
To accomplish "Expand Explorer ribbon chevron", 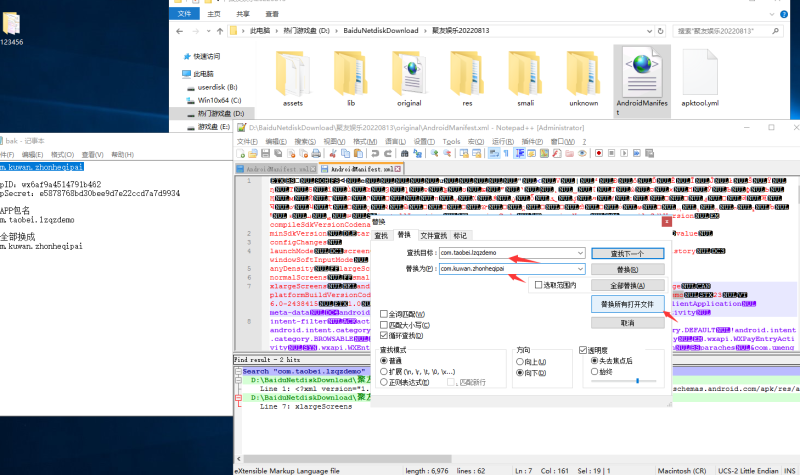I will click(771, 14).
